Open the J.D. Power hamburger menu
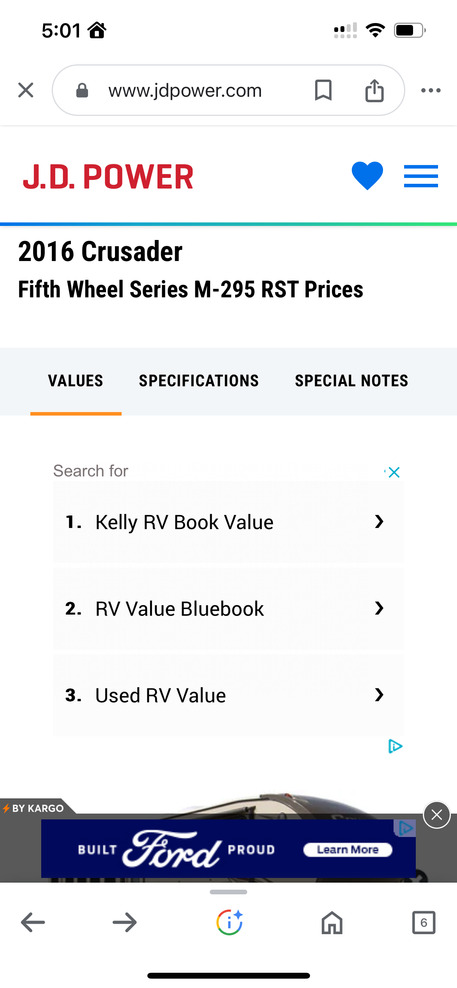The height and width of the screenshot is (988, 457). 420,176
